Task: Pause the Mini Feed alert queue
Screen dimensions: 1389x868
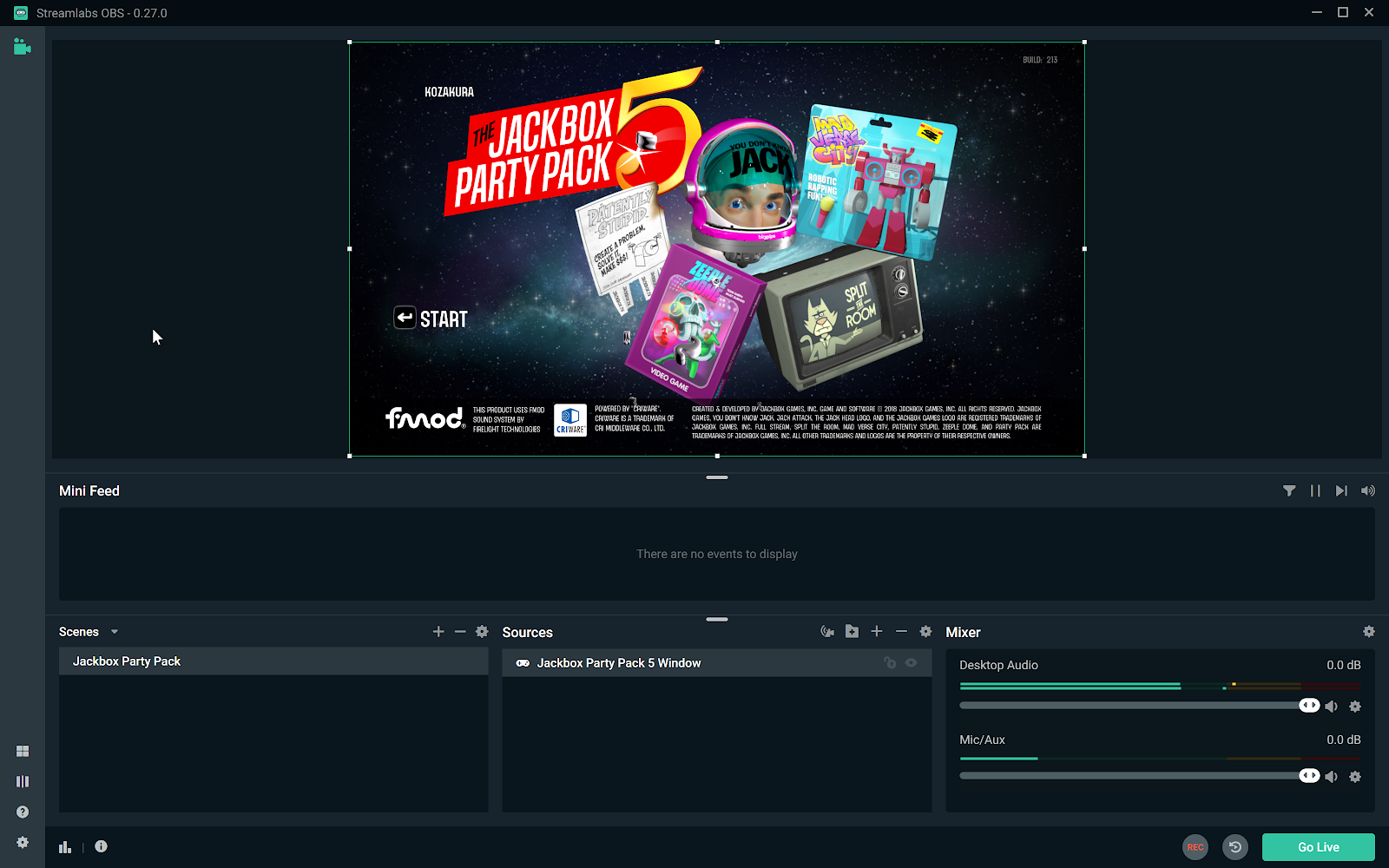Action: [1315, 490]
